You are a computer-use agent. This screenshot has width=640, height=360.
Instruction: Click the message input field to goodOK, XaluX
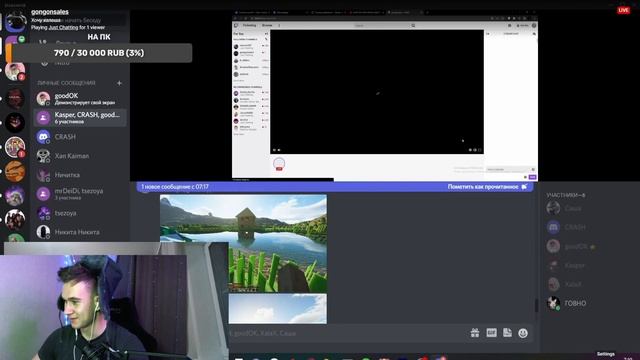click(347, 333)
